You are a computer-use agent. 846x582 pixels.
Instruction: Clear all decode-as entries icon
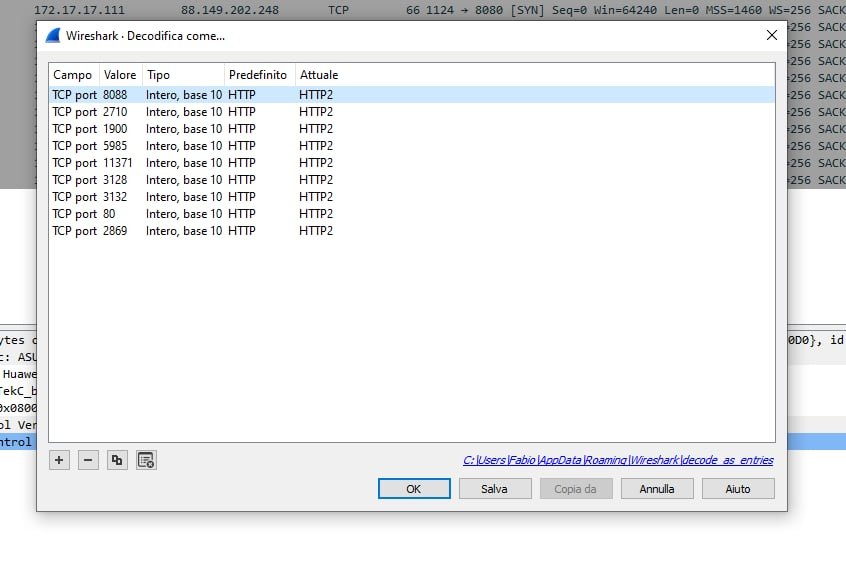point(146,460)
